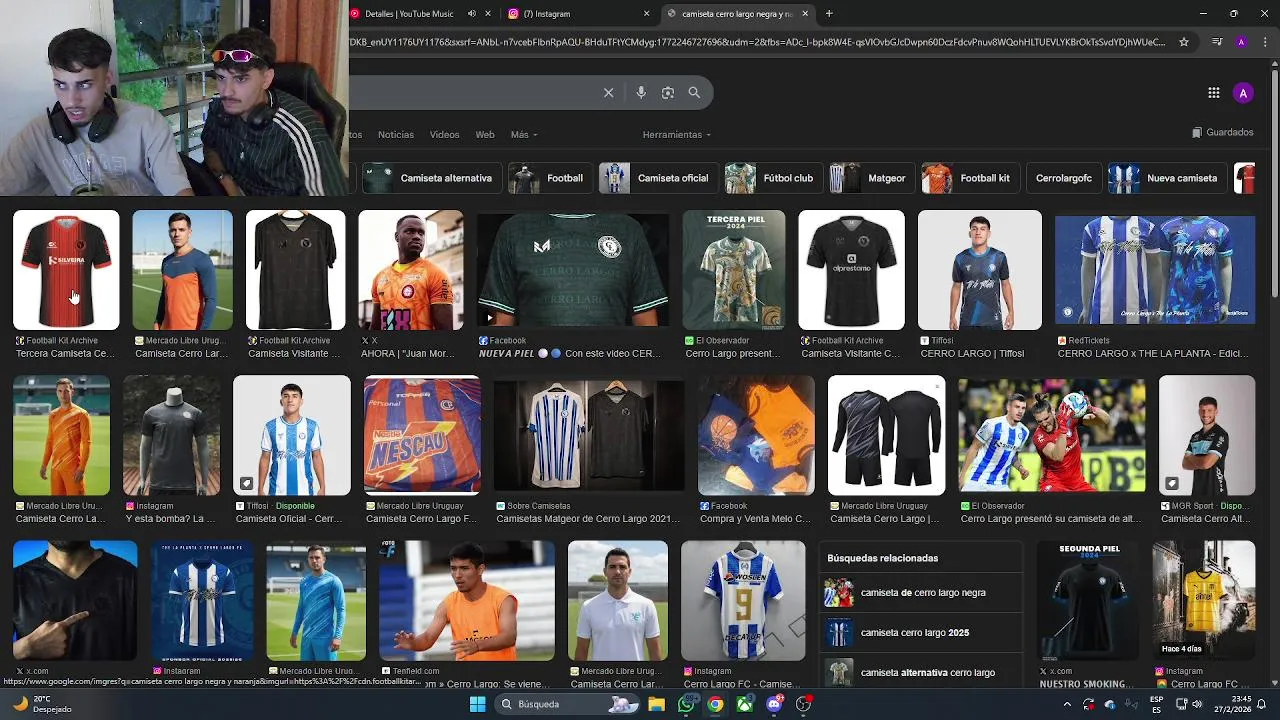Open OBS Studio from the taskbar
1280x720 pixels.
tap(804, 704)
